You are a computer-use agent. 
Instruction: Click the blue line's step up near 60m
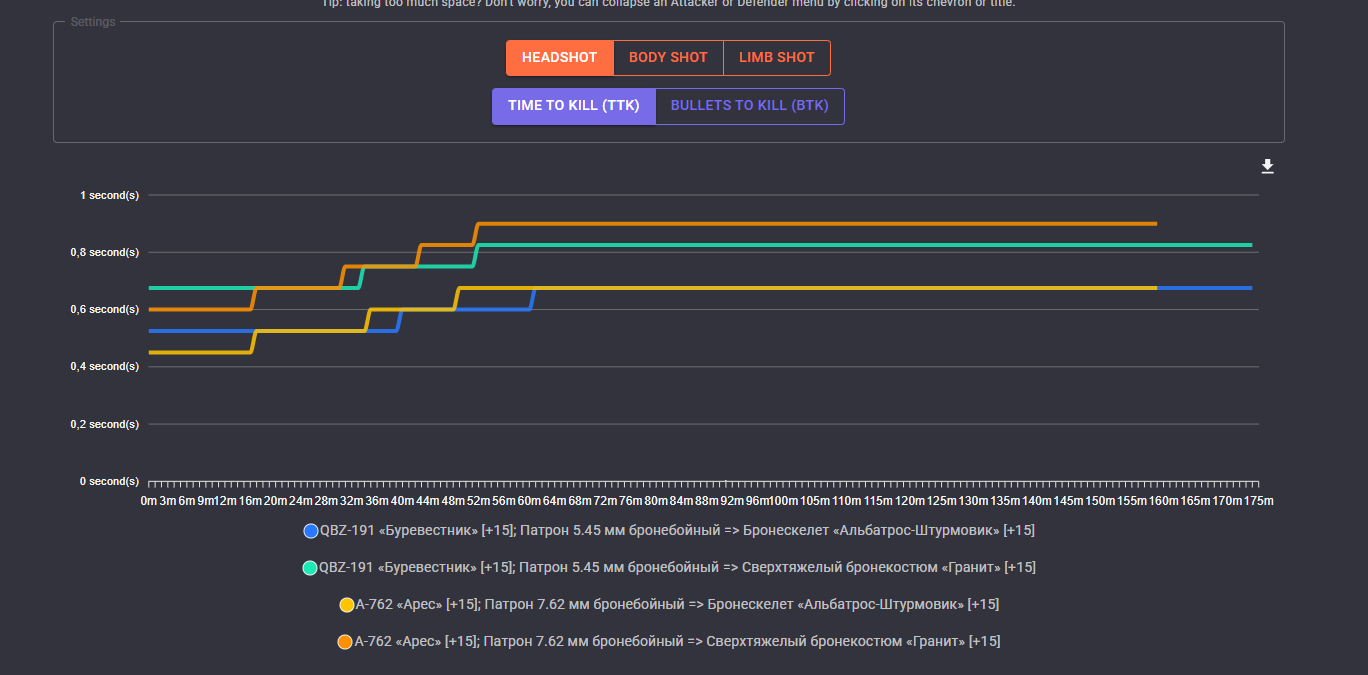click(x=533, y=299)
